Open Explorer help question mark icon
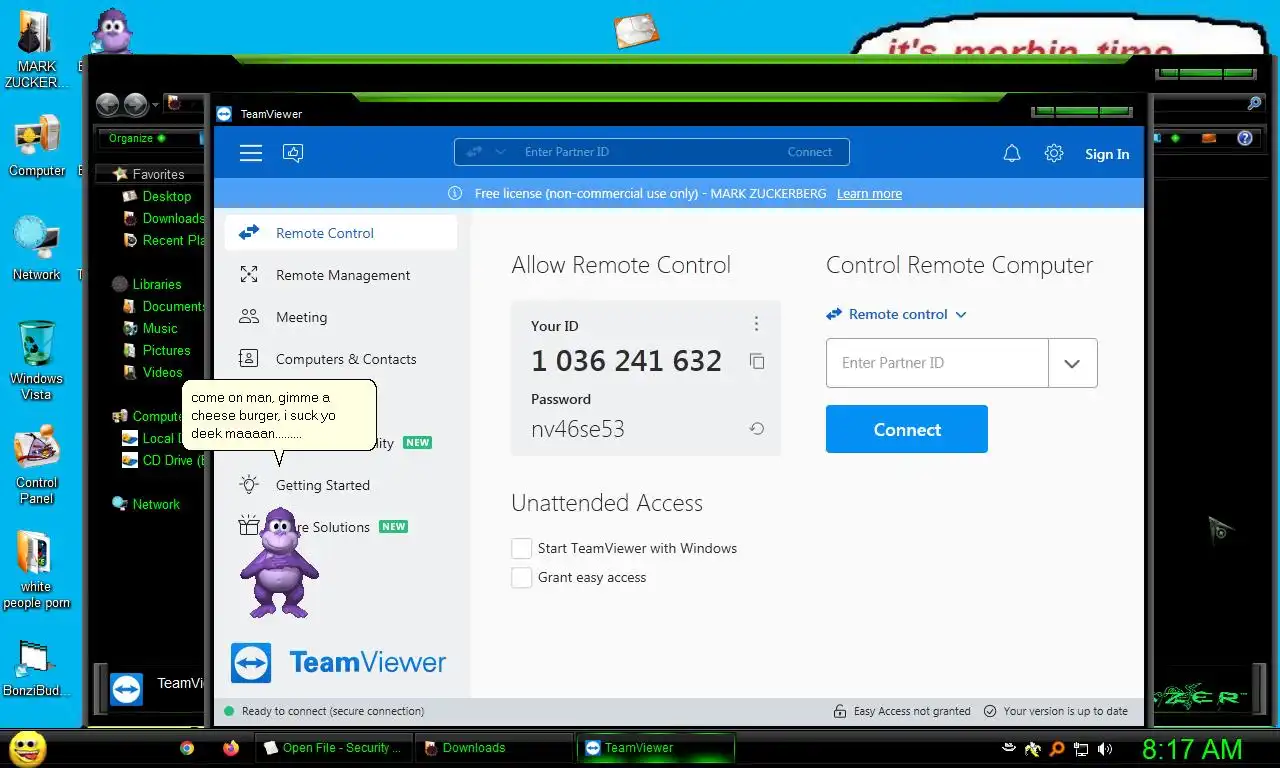The image size is (1280, 768). (1245, 138)
